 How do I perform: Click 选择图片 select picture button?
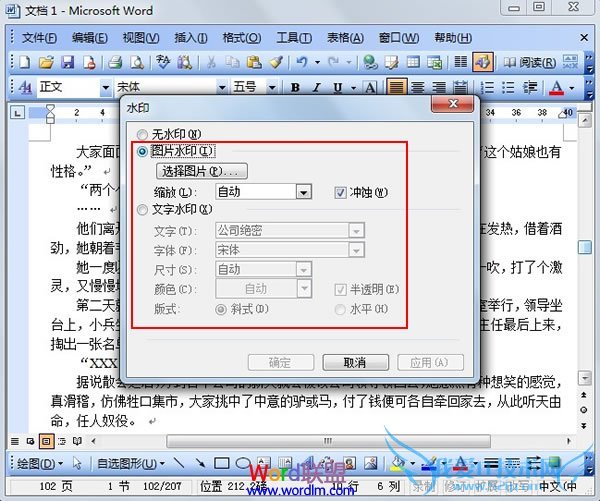click(x=201, y=171)
